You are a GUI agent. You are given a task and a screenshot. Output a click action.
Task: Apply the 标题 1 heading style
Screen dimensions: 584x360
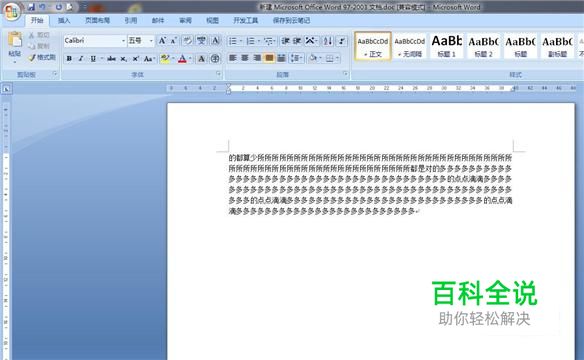click(447, 46)
